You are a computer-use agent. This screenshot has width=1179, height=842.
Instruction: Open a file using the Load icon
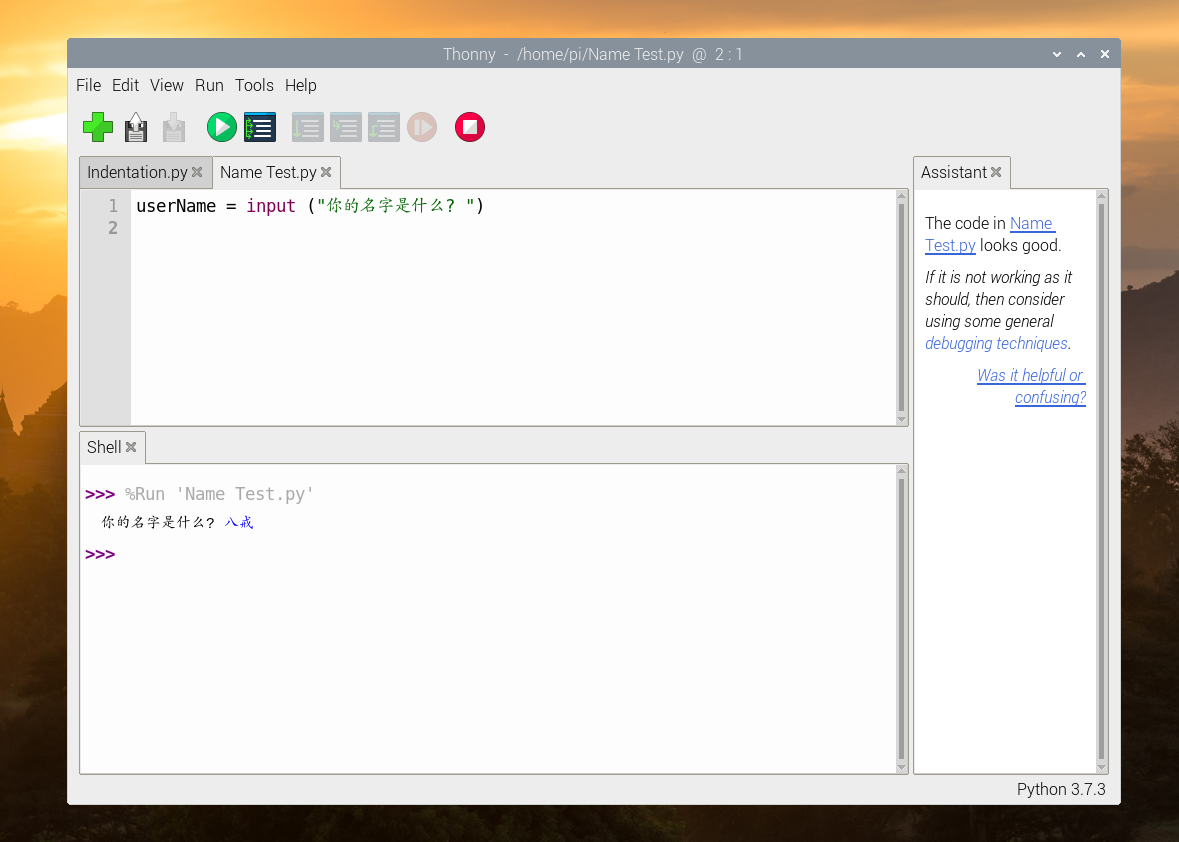[136, 127]
